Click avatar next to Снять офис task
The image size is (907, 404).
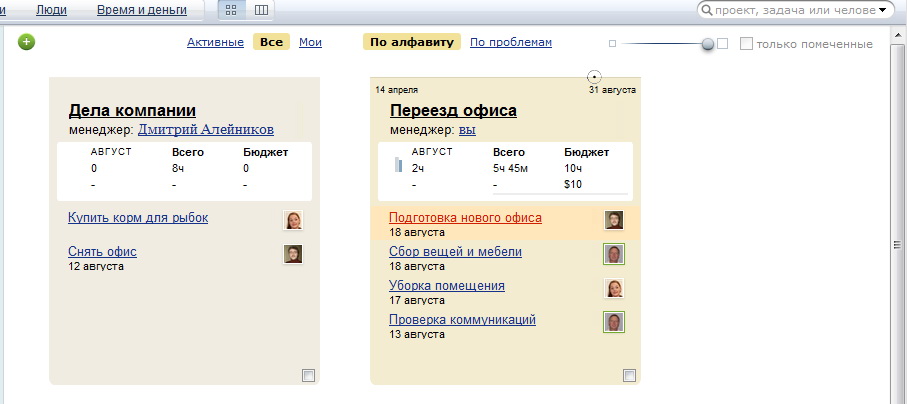click(x=293, y=255)
